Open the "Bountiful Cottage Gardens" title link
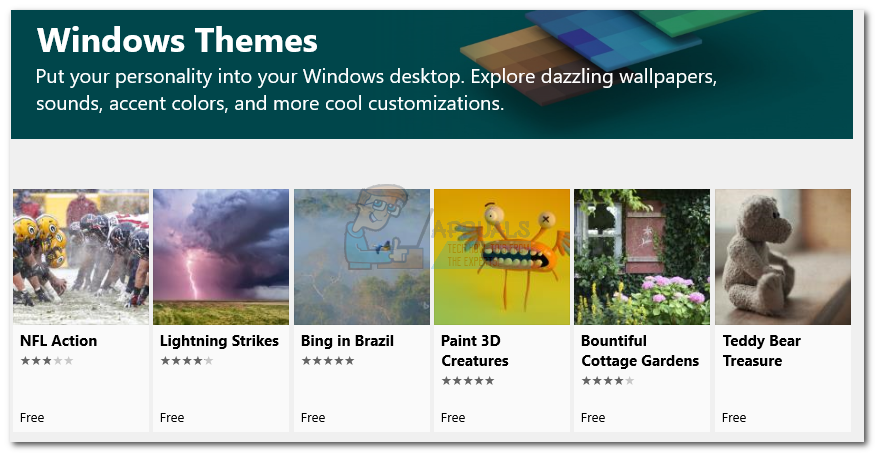875x453 pixels. 640,351
